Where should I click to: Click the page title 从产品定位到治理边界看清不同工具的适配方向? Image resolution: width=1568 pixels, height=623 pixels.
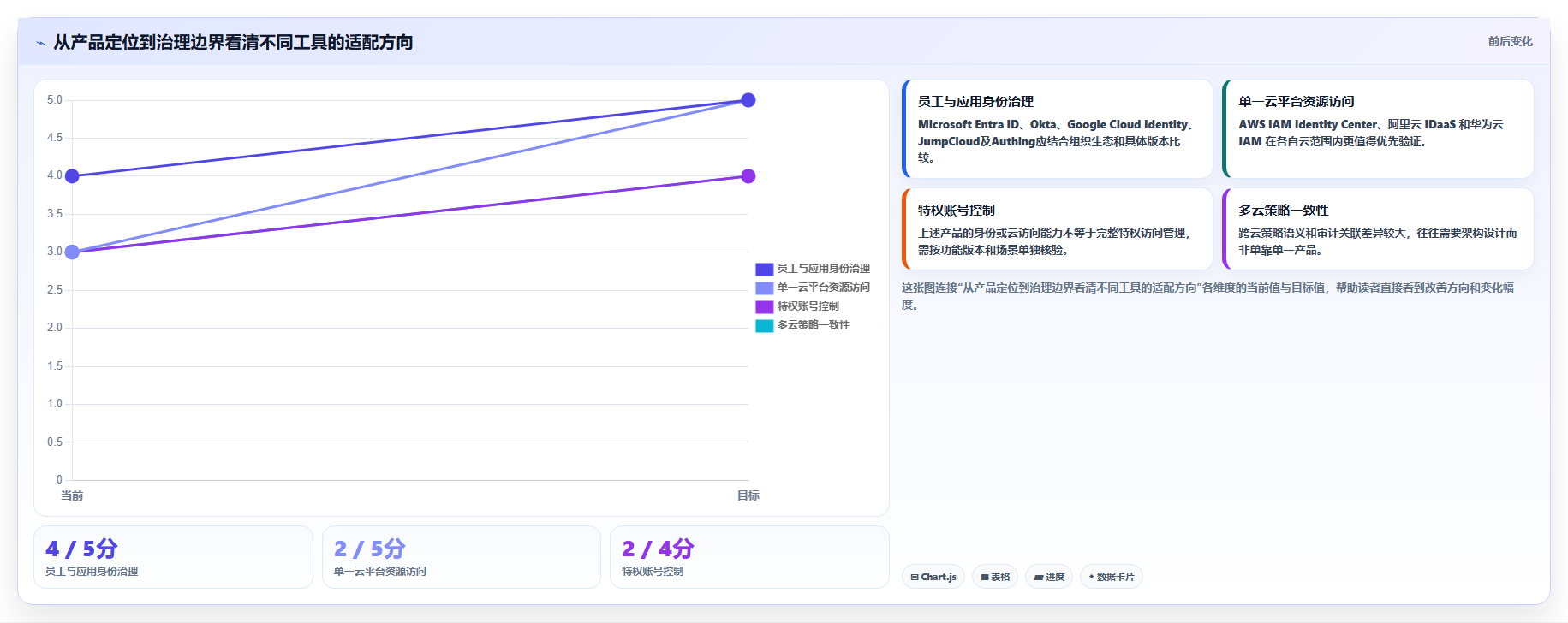click(233, 42)
